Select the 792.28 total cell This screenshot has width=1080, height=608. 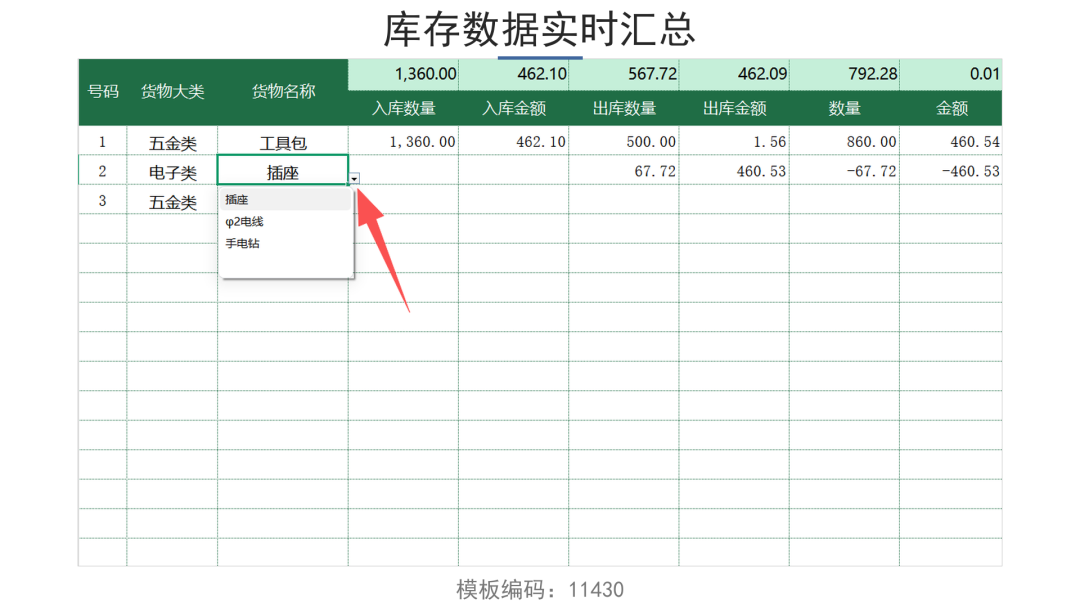[844, 74]
